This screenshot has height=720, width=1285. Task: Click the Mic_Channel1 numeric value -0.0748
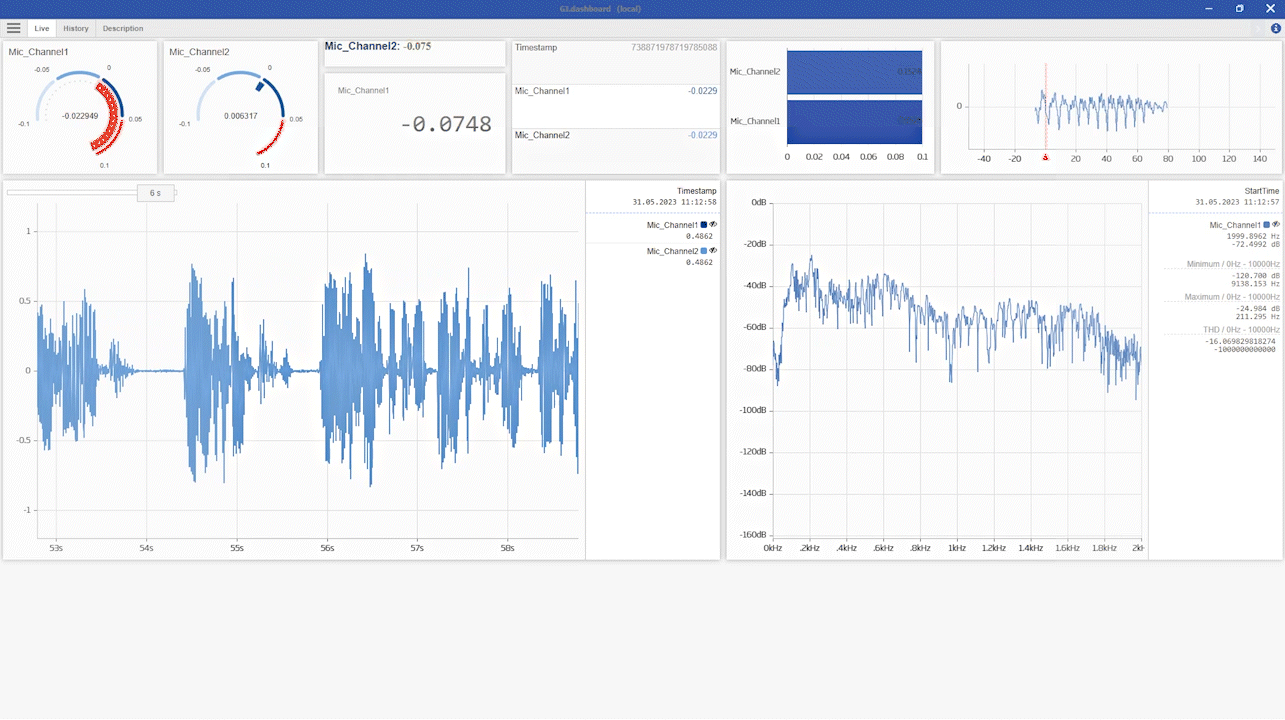(x=446, y=125)
